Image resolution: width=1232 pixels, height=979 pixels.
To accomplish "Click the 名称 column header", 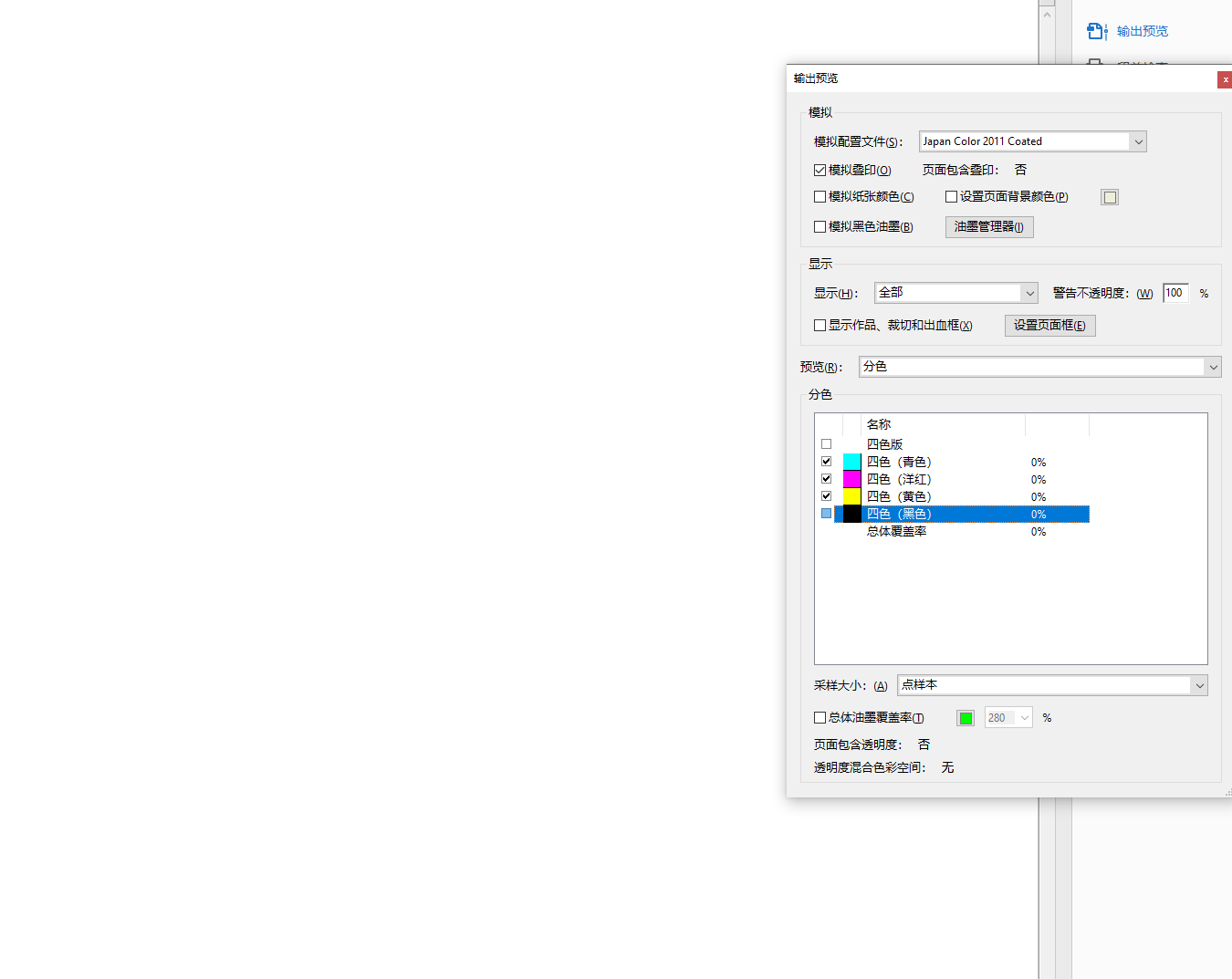I will 943,424.
